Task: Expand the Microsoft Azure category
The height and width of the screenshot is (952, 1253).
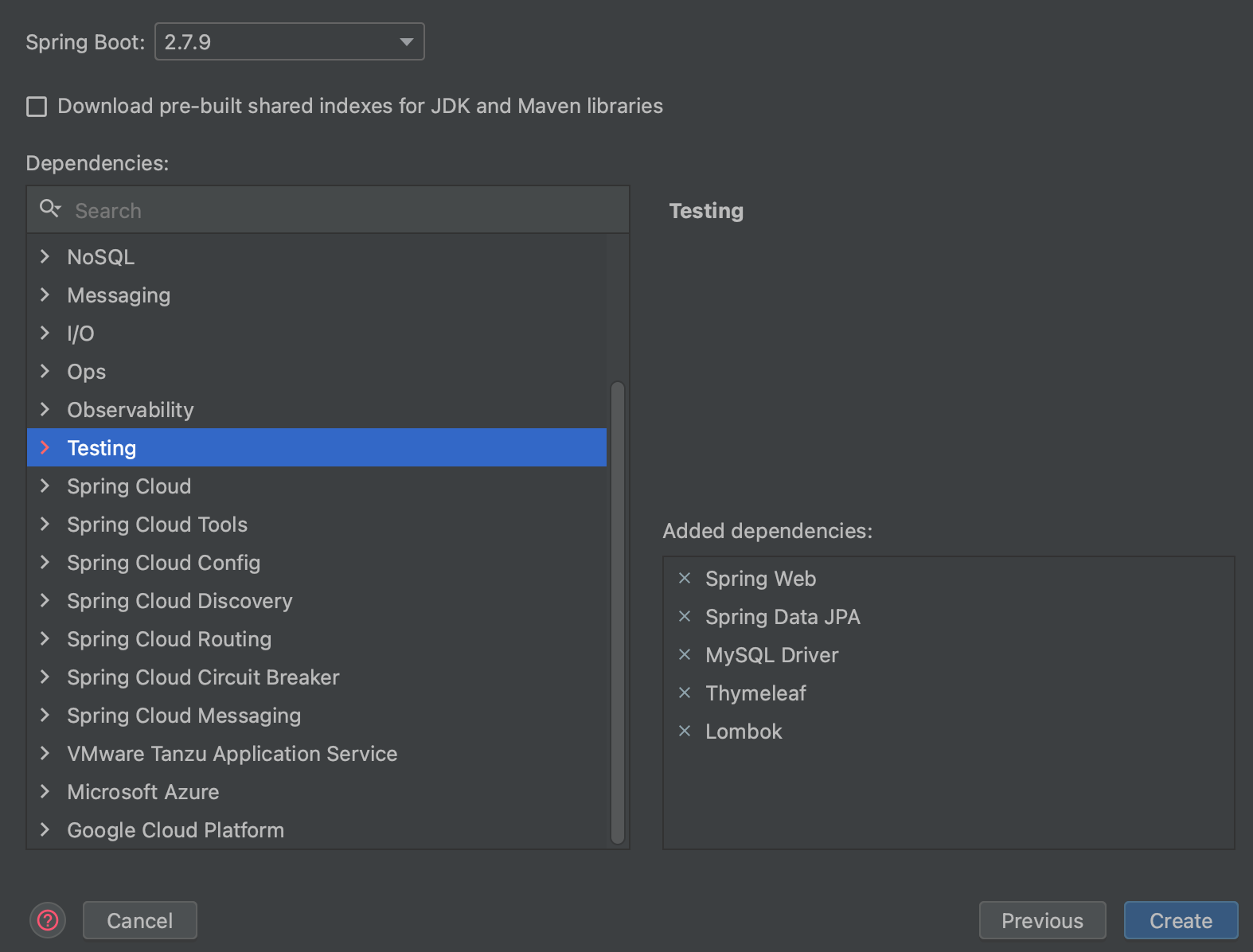Action: click(x=45, y=791)
